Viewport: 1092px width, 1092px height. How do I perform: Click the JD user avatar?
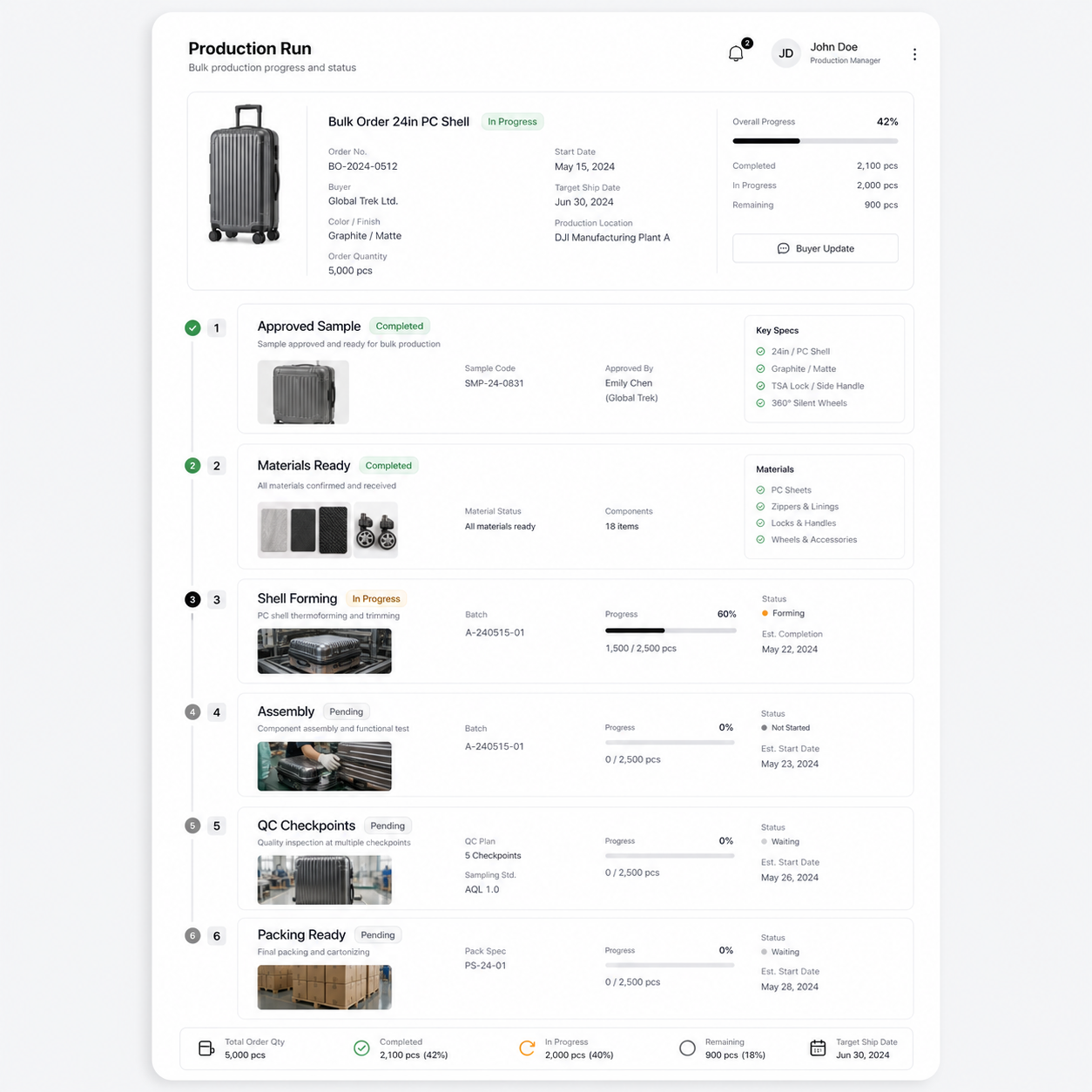click(785, 53)
